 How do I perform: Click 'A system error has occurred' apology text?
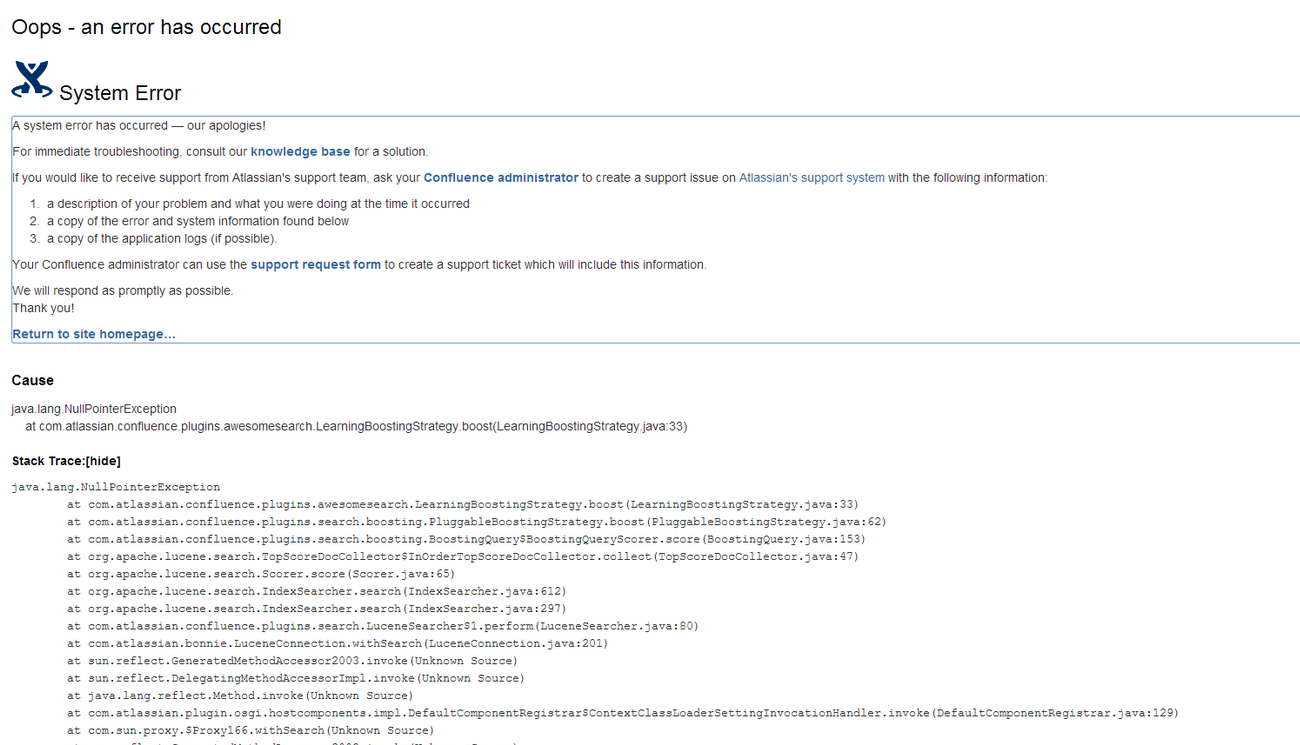139,126
